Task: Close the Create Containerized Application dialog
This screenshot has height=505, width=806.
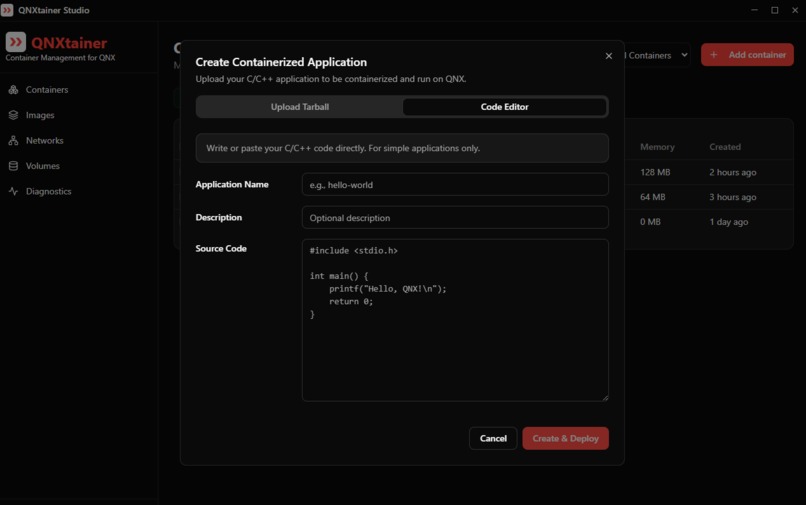Action: [609, 56]
